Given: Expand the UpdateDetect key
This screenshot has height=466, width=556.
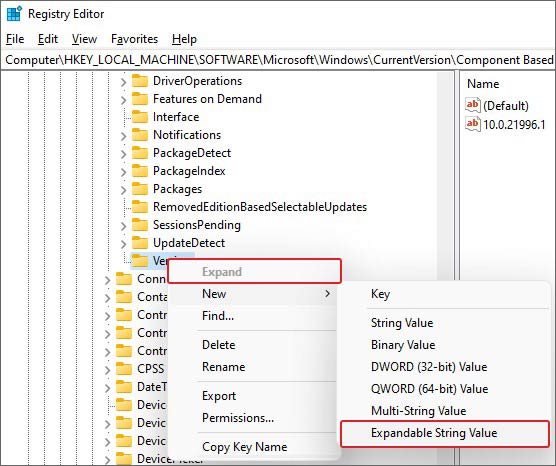Looking at the screenshot, I should click(x=123, y=244).
